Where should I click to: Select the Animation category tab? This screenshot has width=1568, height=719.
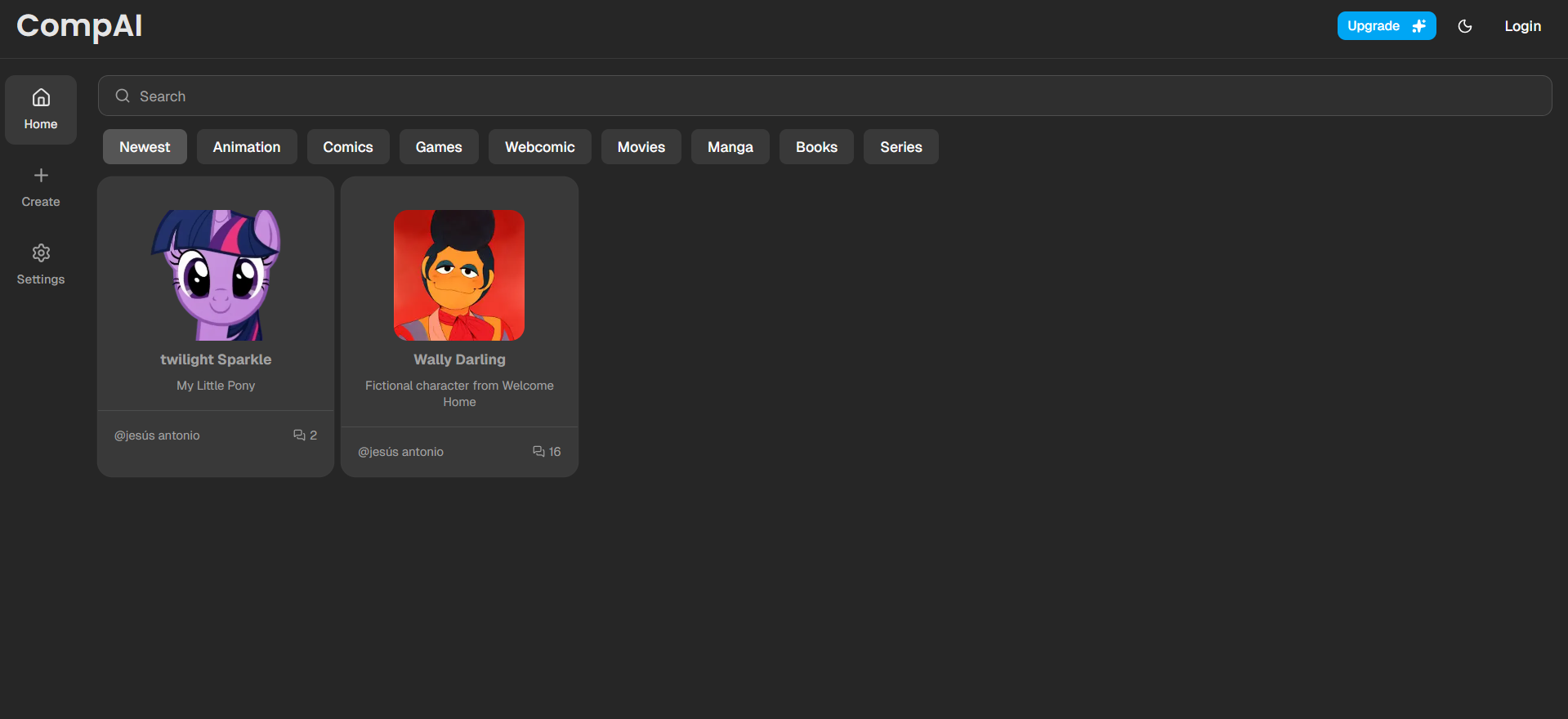[247, 147]
